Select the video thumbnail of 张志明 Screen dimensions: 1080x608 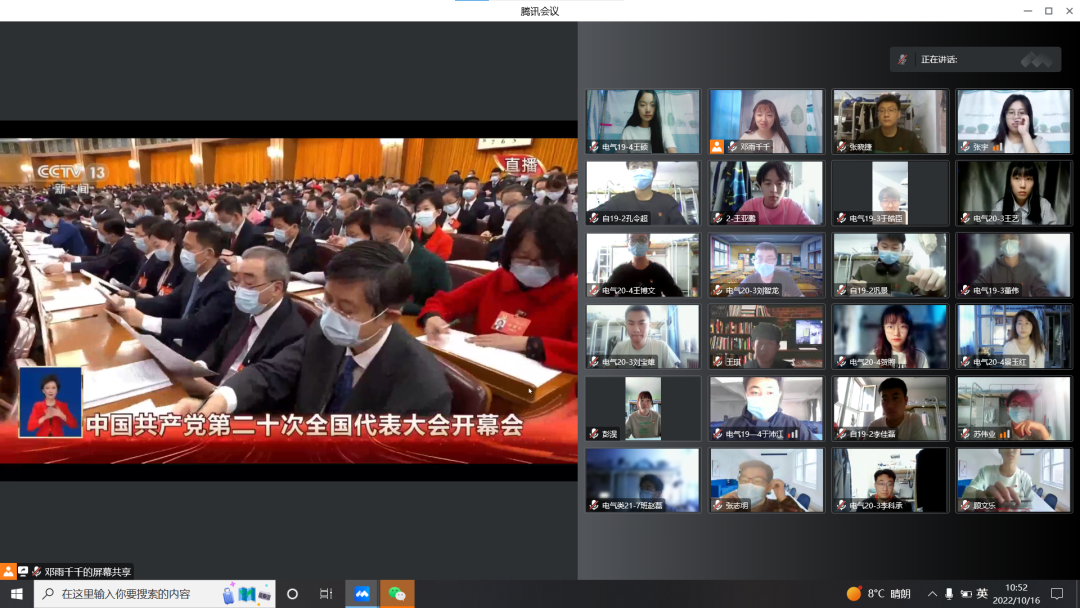(767, 480)
